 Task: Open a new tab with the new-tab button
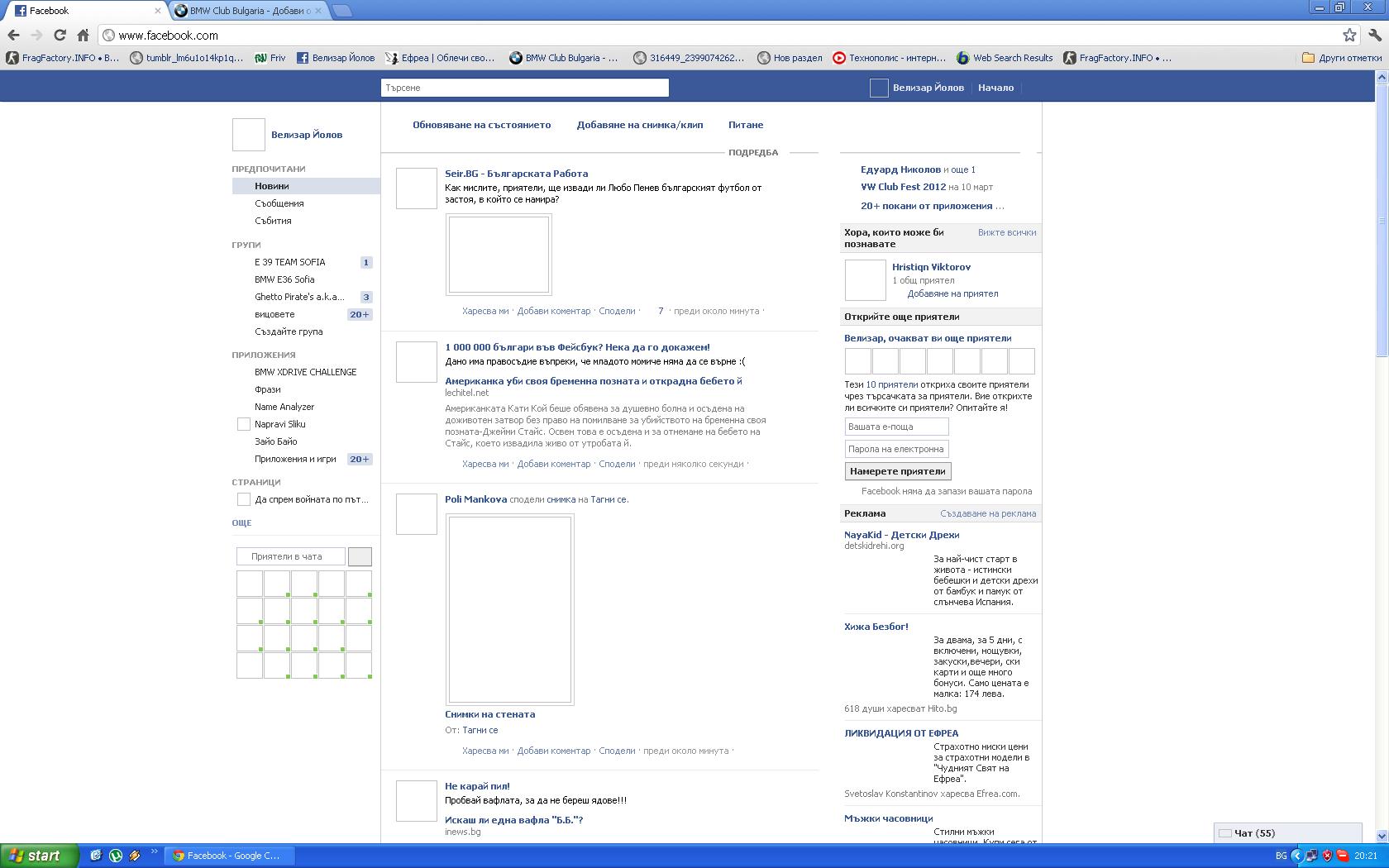[x=342, y=11]
